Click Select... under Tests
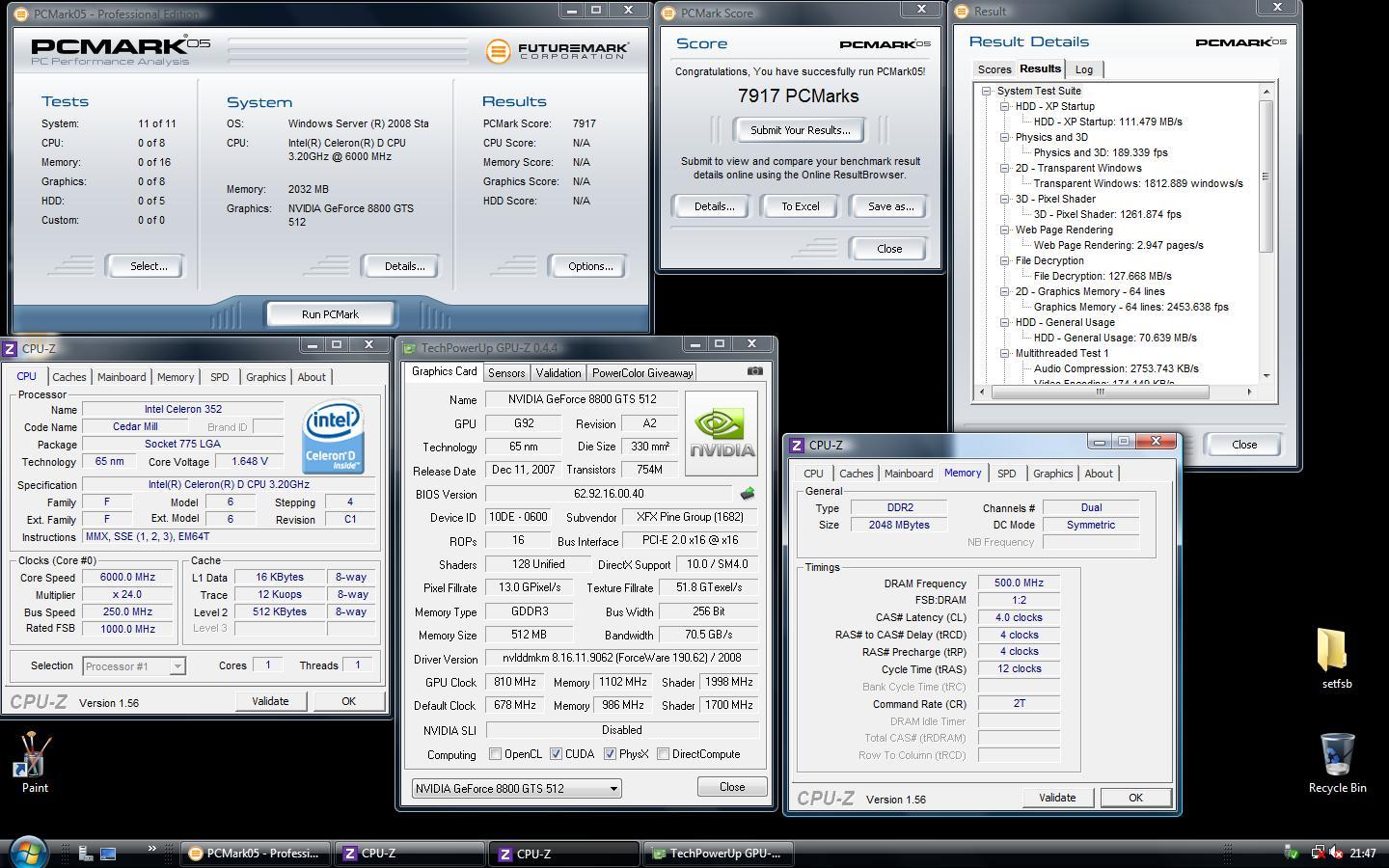 (x=149, y=266)
